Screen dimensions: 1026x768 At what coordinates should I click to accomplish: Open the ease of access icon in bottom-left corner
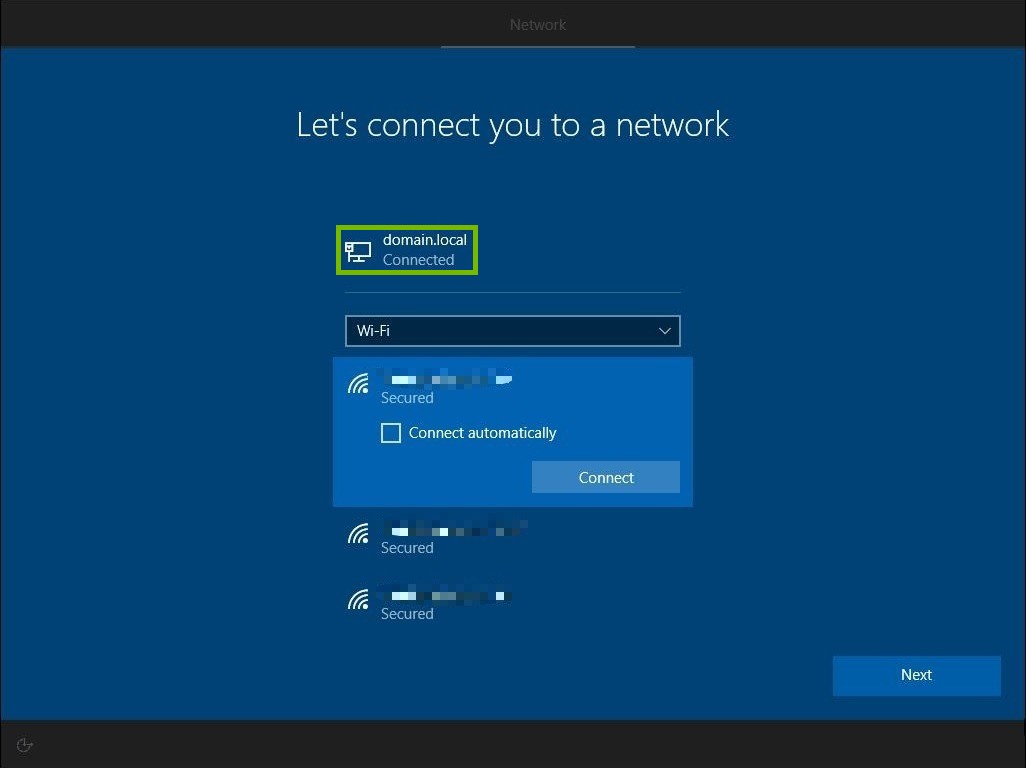24,744
